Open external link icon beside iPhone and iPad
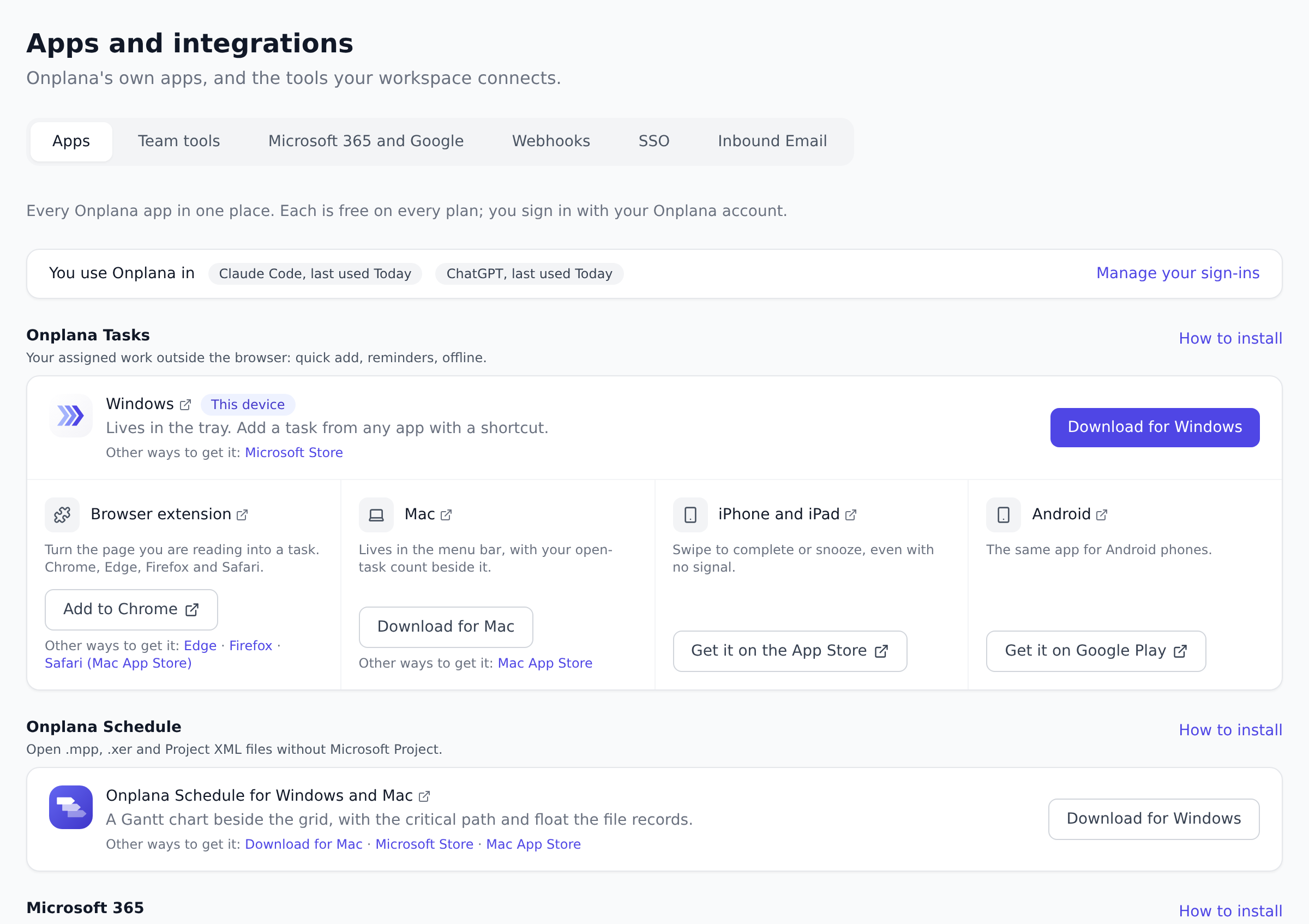Image resolution: width=1309 pixels, height=924 pixels. click(851, 515)
